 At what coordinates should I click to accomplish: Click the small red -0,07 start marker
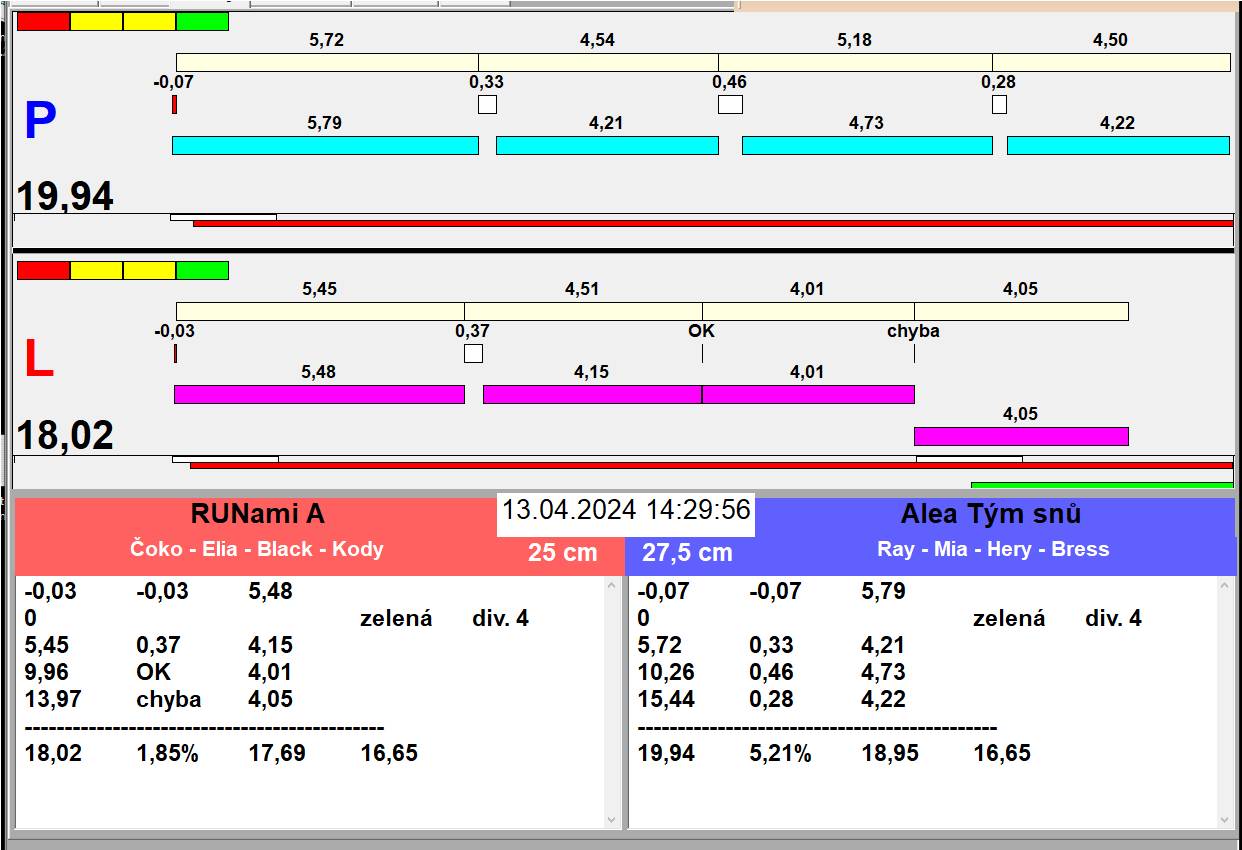pyautogui.click(x=174, y=104)
